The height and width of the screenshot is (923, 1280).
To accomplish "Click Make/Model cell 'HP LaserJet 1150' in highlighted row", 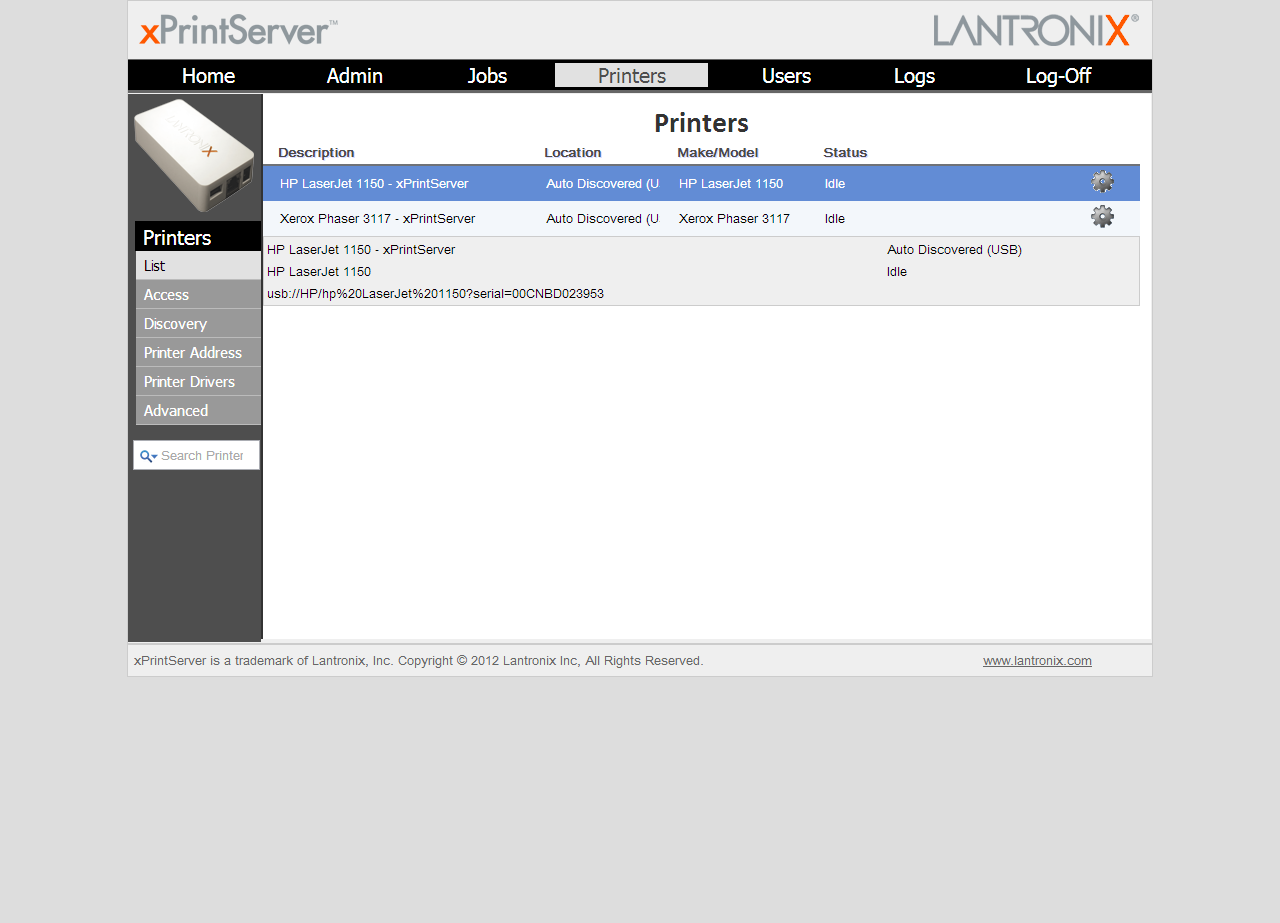I will point(731,184).
